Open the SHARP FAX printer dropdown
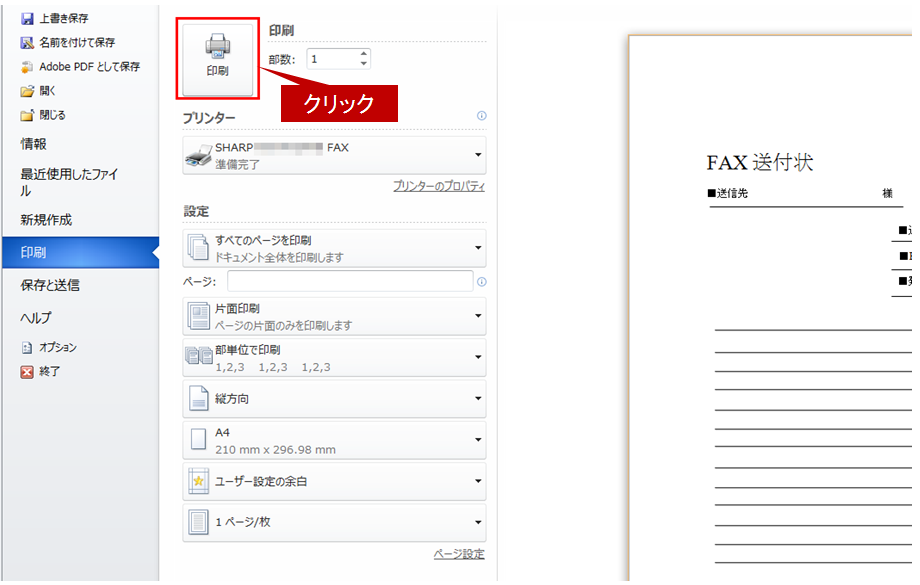This screenshot has height=585, width=920. [x=334, y=155]
